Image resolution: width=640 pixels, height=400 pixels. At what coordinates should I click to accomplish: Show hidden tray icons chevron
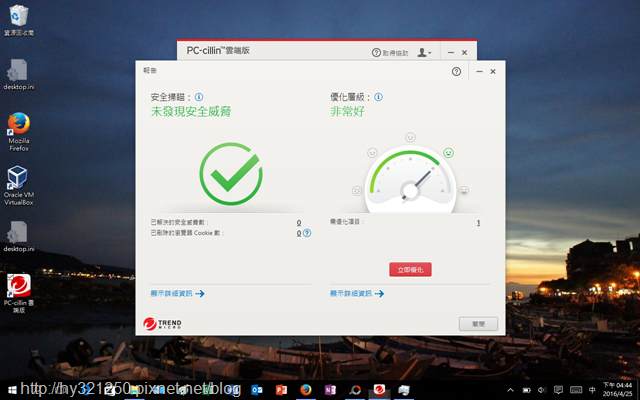511,390
